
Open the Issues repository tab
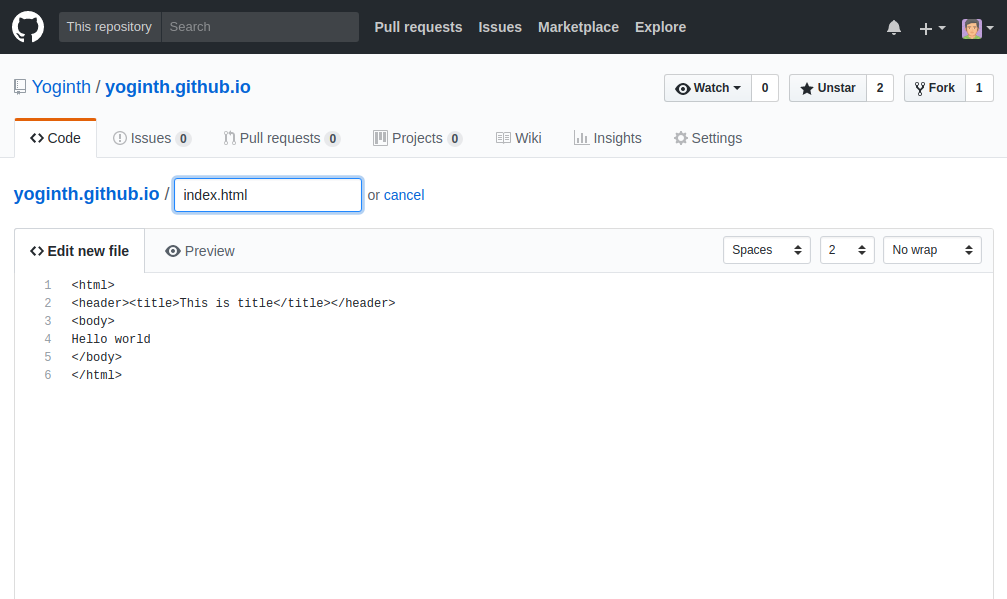pyautogui.click(x=151, y=138)
